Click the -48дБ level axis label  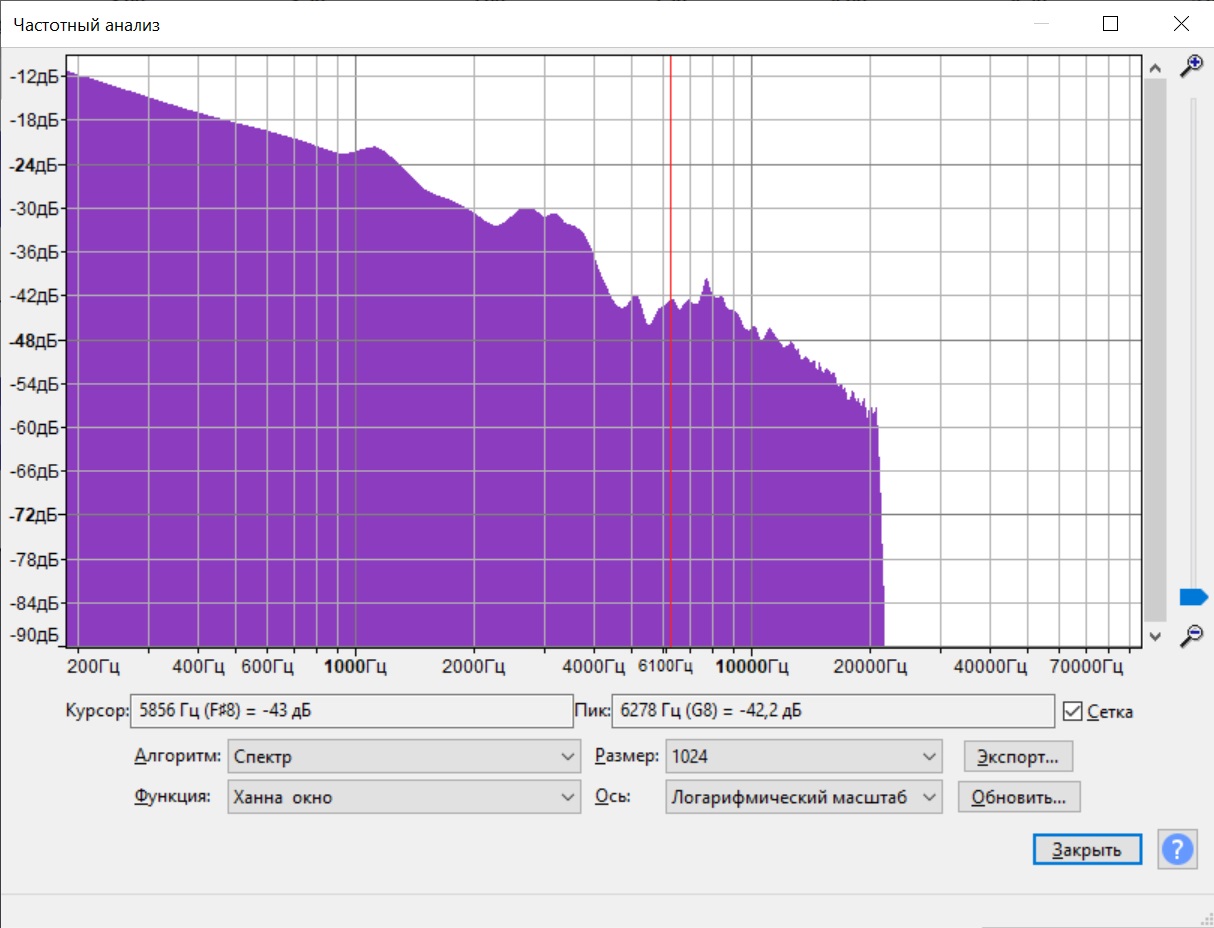click(x=34, y=340)
